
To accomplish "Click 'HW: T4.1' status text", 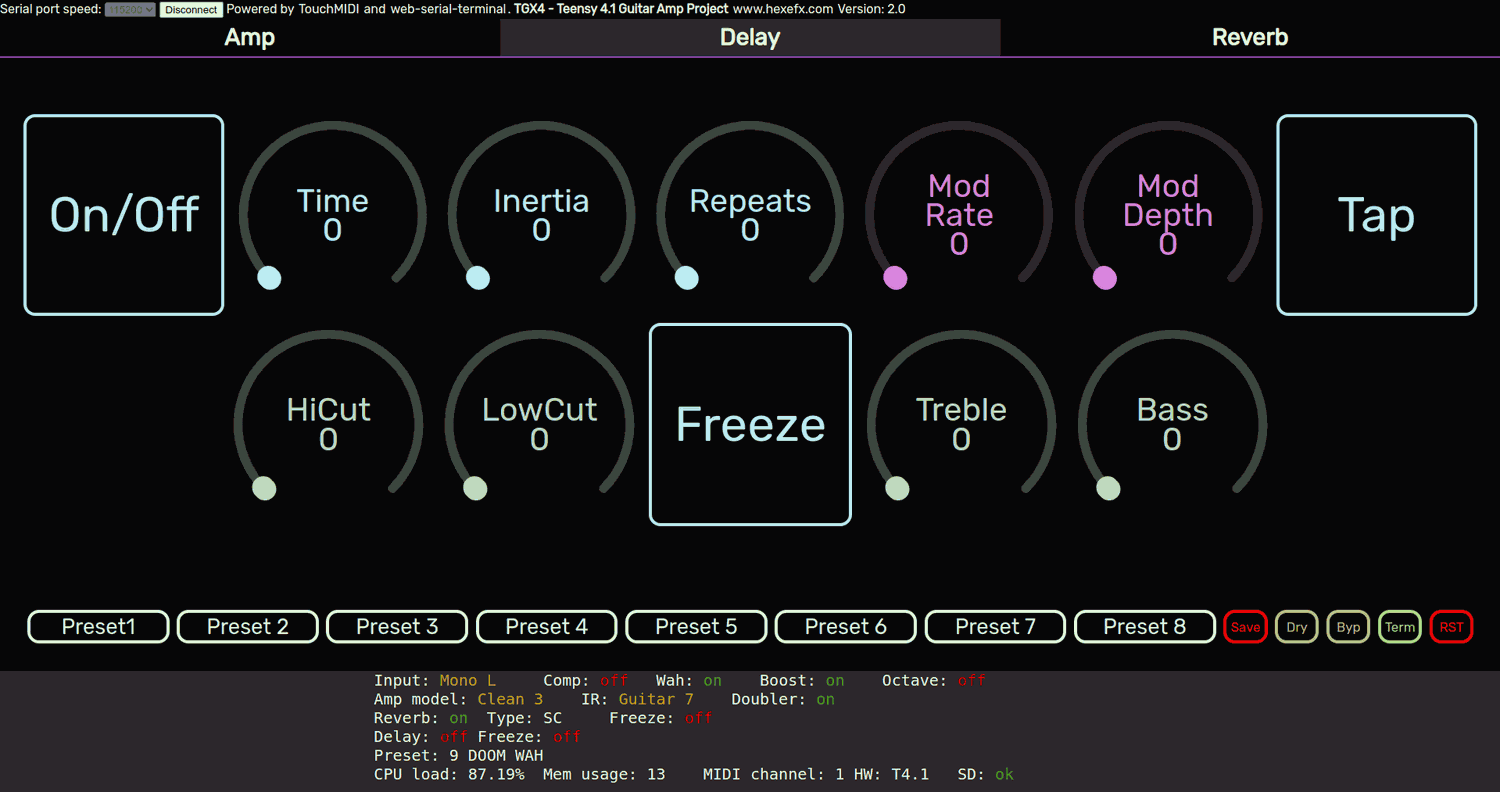I will 892,774.
